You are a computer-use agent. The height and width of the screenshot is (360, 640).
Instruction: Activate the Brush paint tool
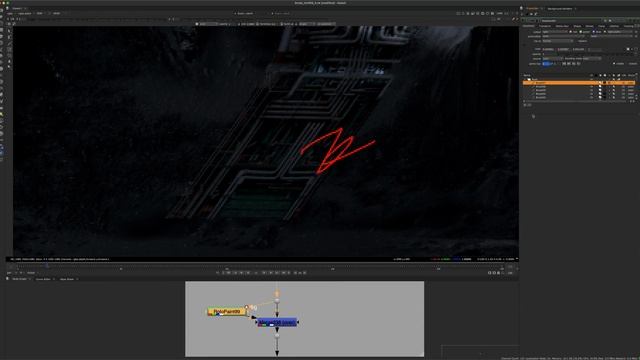click(x=9, y=49)
